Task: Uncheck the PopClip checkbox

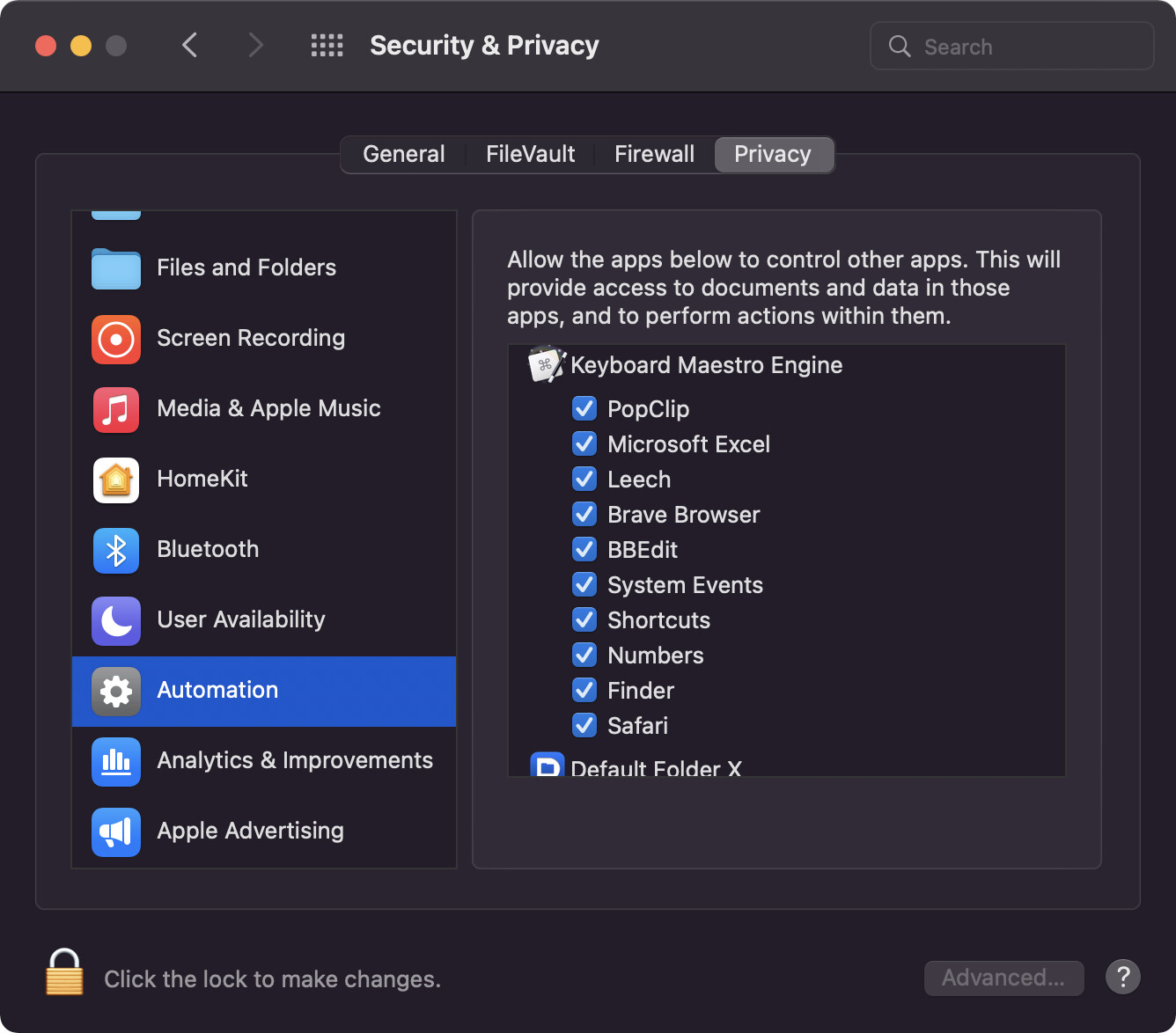Action: (584, 409)
